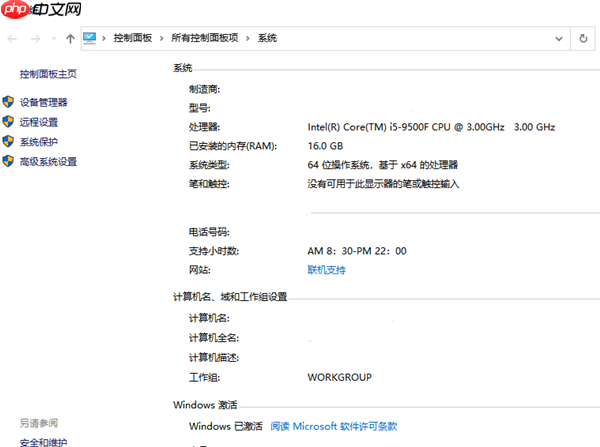The height and width of the screenshot is (447, 600).
Task: Open 安全和维护 link
Action: [x=43, y=442]
